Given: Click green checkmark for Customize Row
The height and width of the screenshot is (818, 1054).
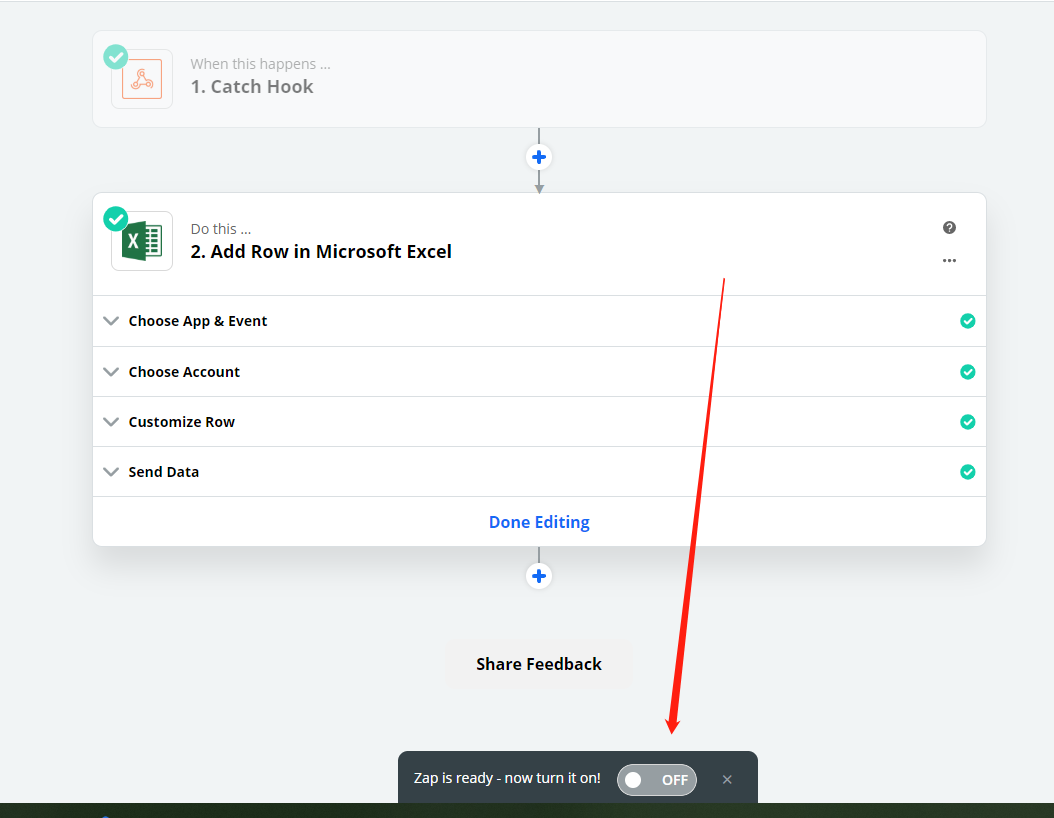Looking at the screenshot, I should click(967, 422).
